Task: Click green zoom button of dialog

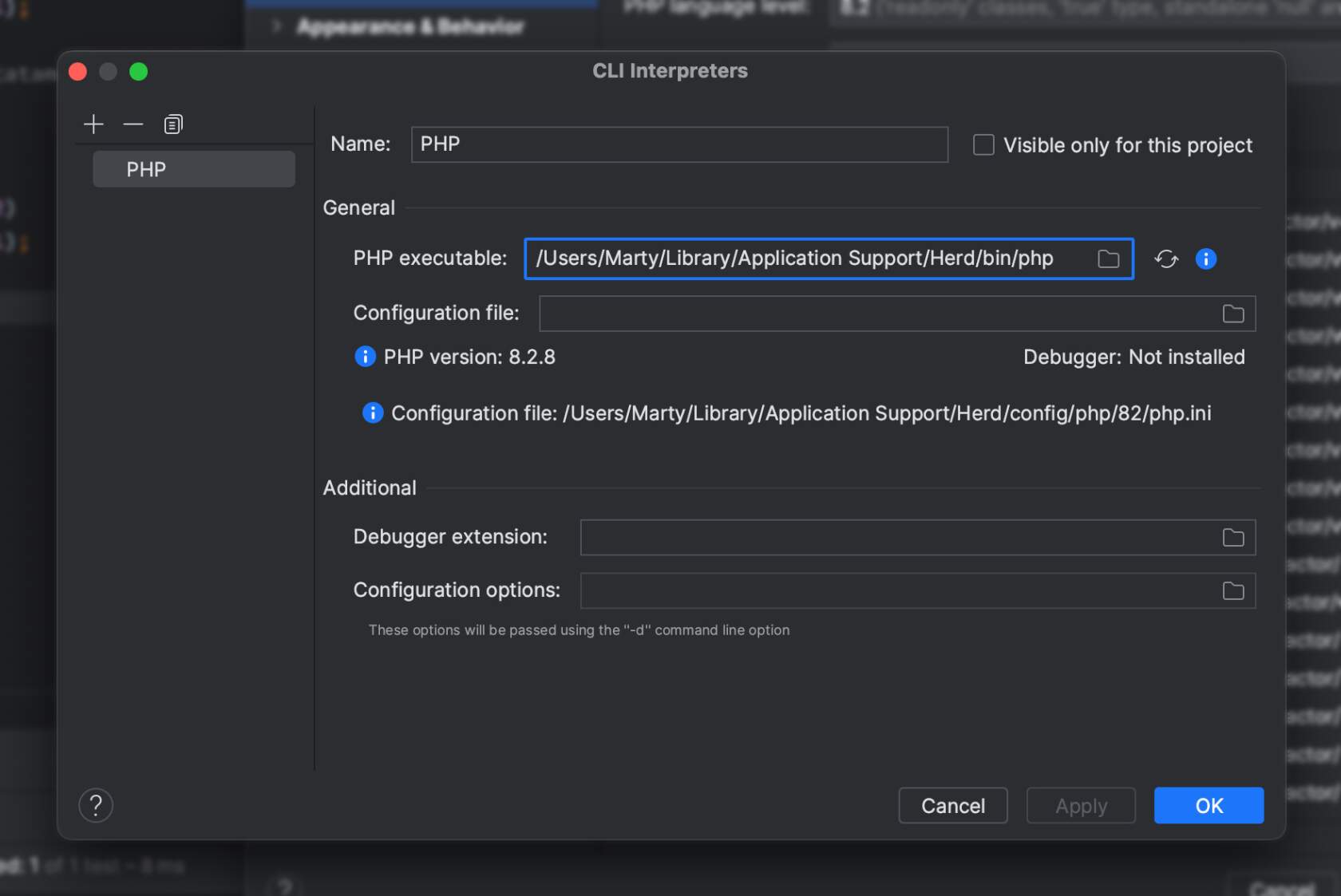Action: 139,72
